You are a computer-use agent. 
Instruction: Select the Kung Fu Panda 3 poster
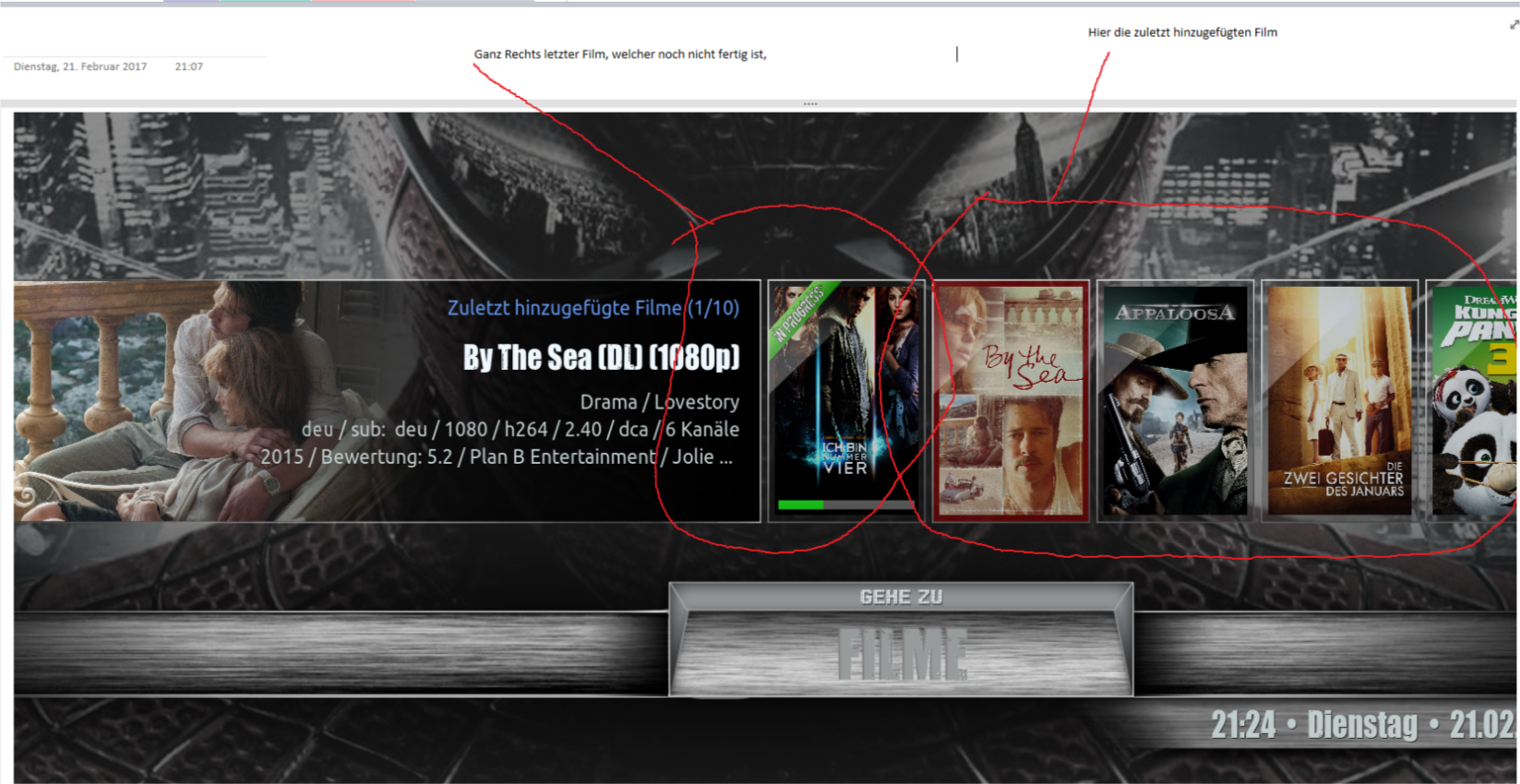click(1472, 400)
